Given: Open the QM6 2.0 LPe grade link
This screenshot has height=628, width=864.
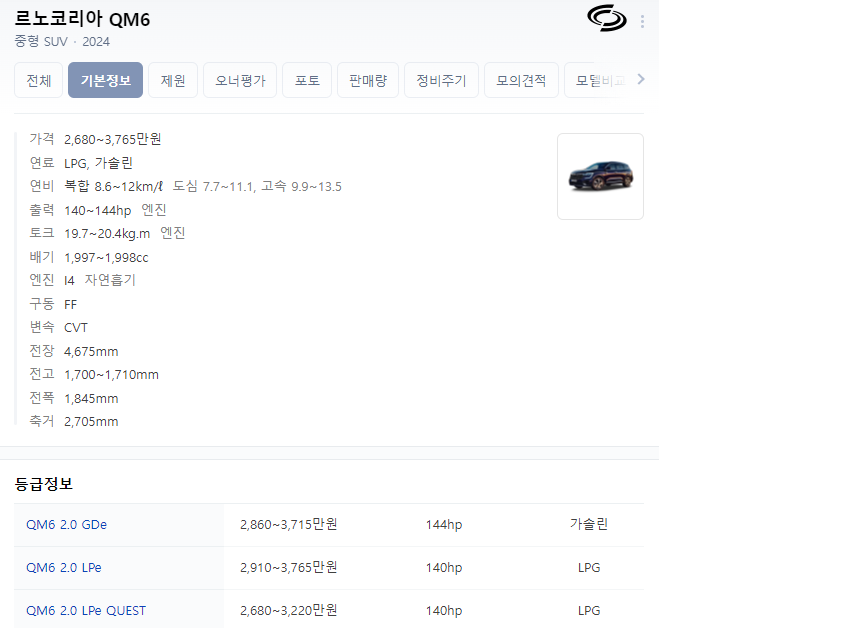Looking at the screenshot, I should (64, 567).
